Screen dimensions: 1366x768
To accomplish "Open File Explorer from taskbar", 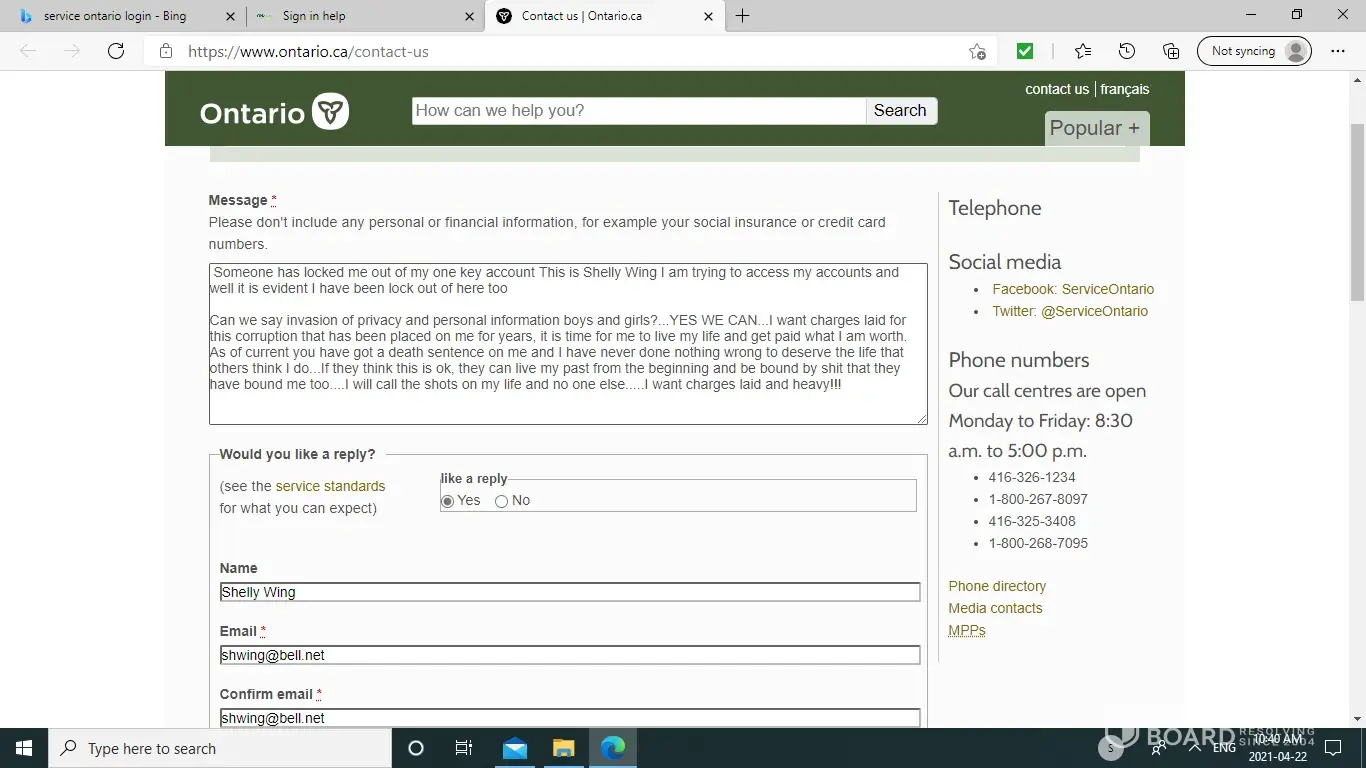I will 564,748.
